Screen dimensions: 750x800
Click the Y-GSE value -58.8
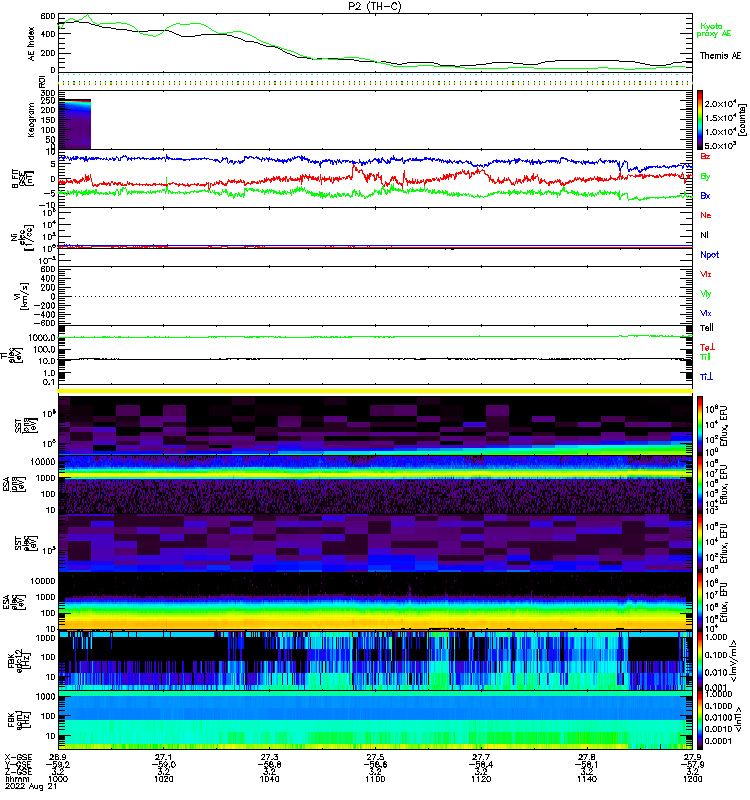point(269,764)
